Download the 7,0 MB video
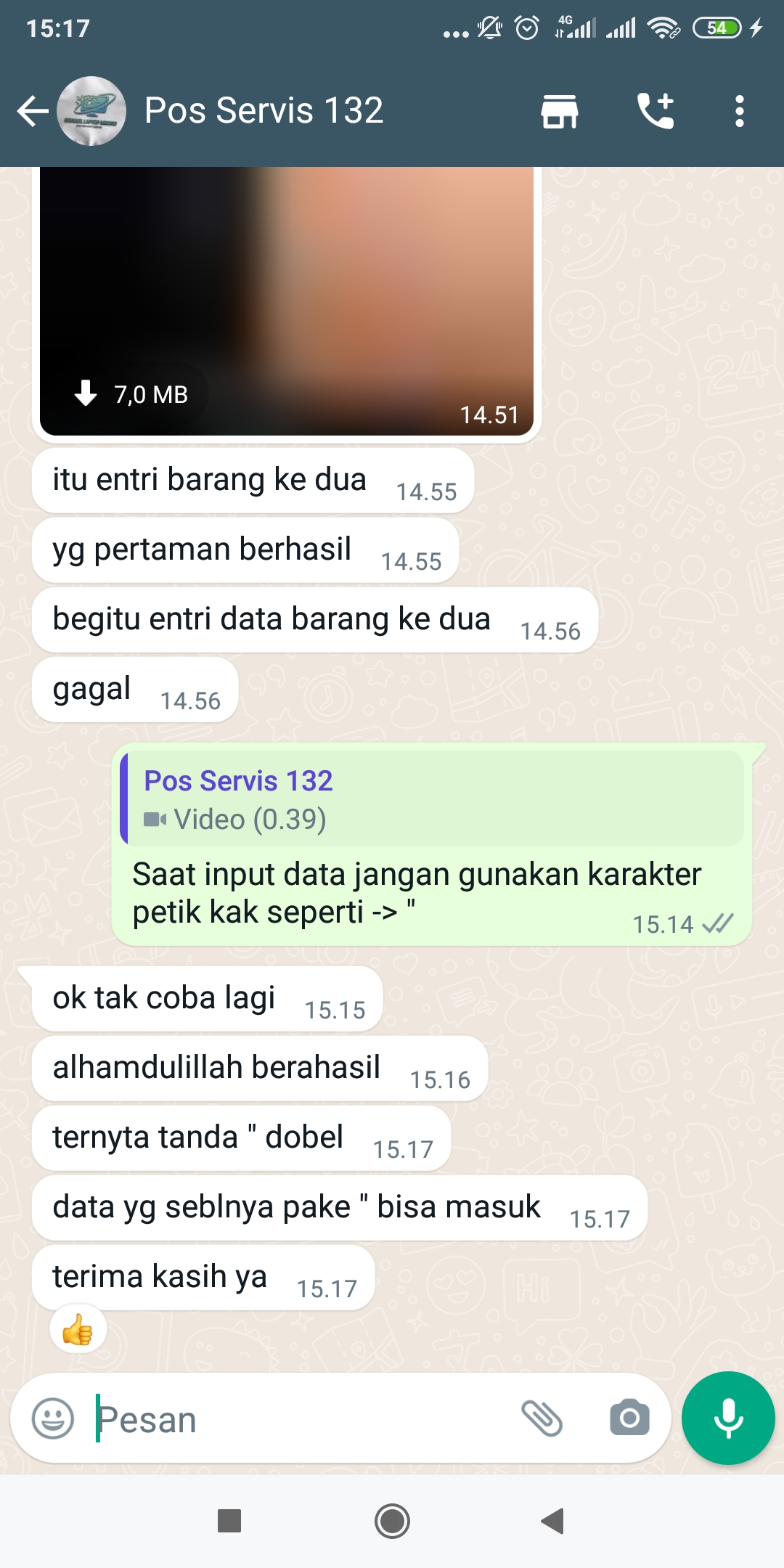The image size is (784, 1568). [131, 394]
